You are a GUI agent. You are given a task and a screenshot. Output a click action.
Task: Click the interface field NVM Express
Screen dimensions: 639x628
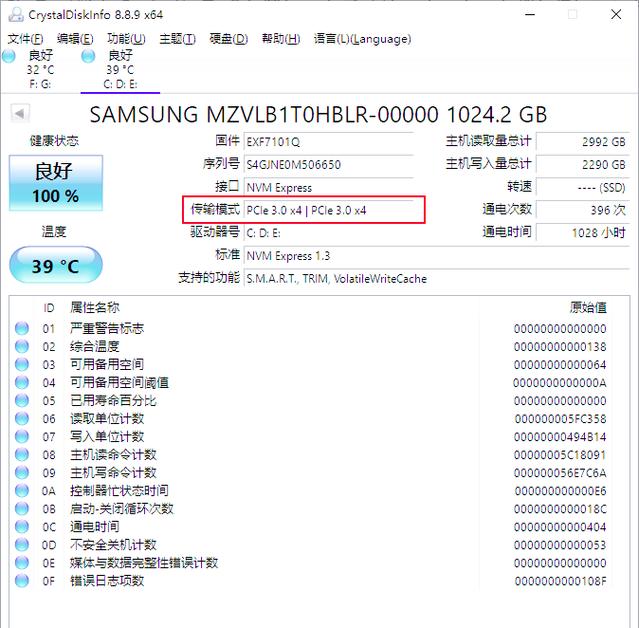pyautogui.click(x=328, y=187)
